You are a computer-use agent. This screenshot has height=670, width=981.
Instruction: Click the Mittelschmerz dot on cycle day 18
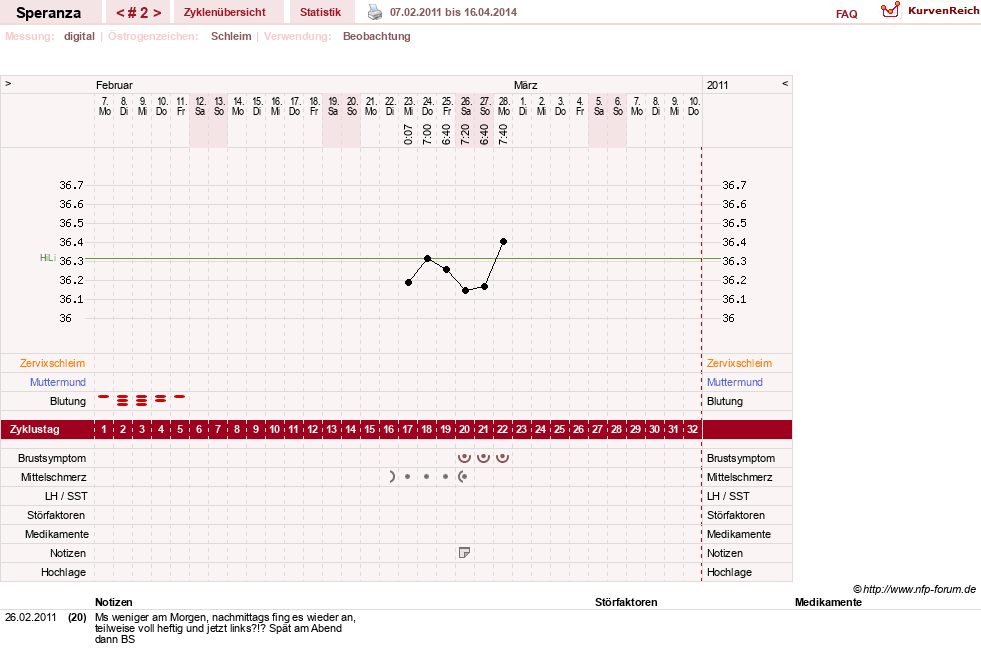pos(426,477)
